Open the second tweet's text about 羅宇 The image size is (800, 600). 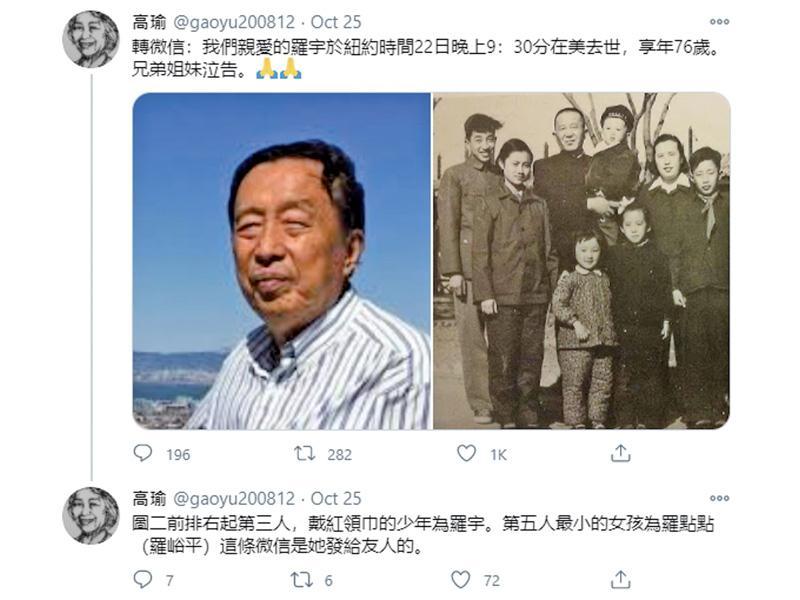coord(423,535)
